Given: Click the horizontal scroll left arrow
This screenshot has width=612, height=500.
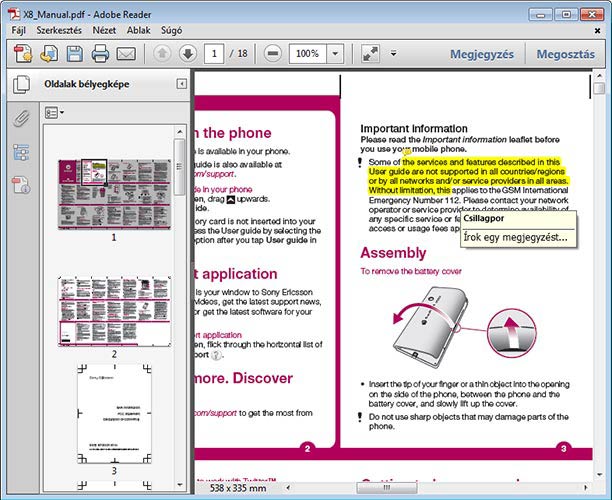Looking at the screenshot, I should click(x=288, y=488).
